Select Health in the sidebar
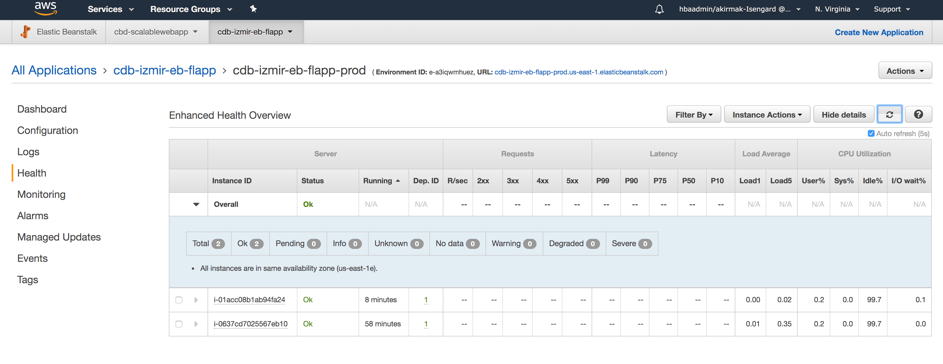The width and height of the screenshot is (943, 364). coord(32,173)
